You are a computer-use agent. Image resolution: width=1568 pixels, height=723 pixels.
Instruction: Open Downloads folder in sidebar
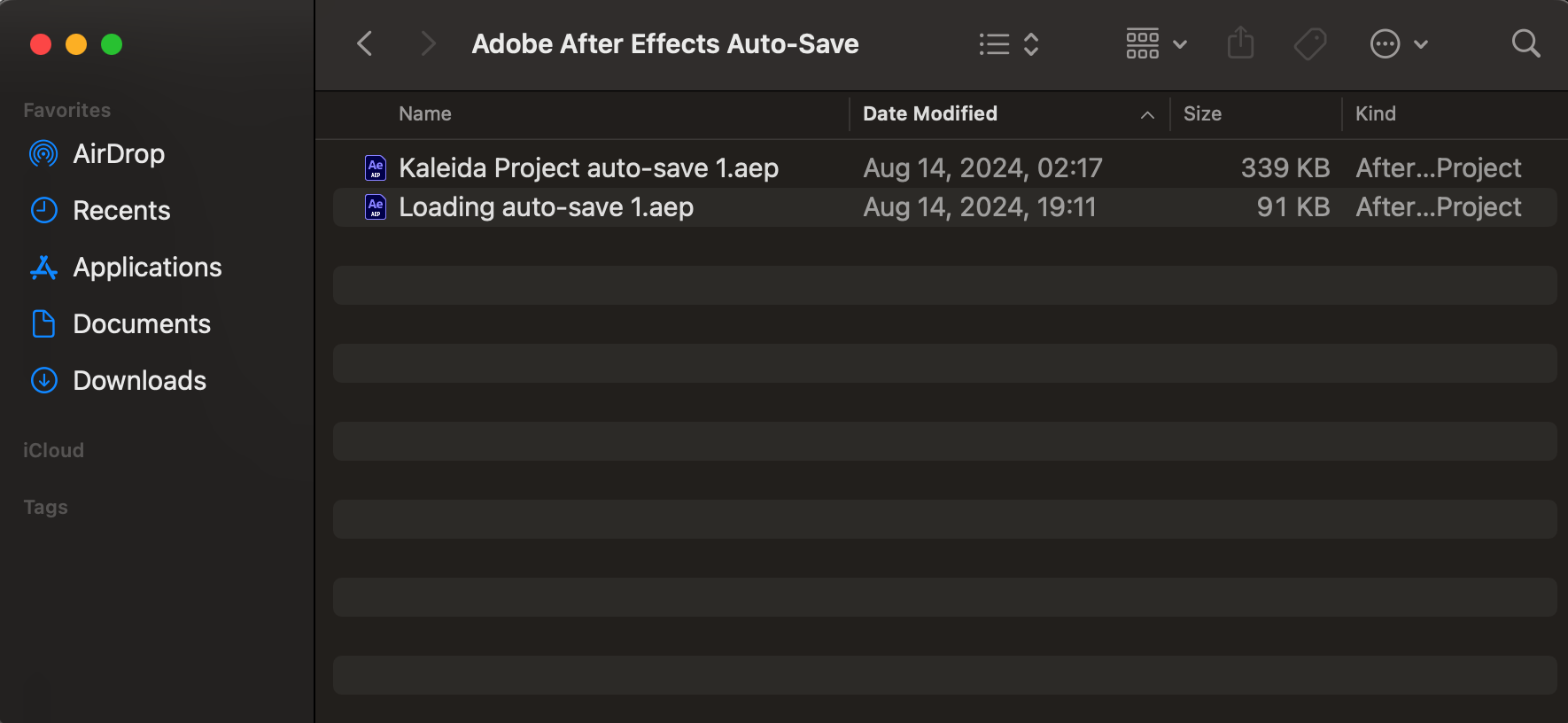[139, 381]
